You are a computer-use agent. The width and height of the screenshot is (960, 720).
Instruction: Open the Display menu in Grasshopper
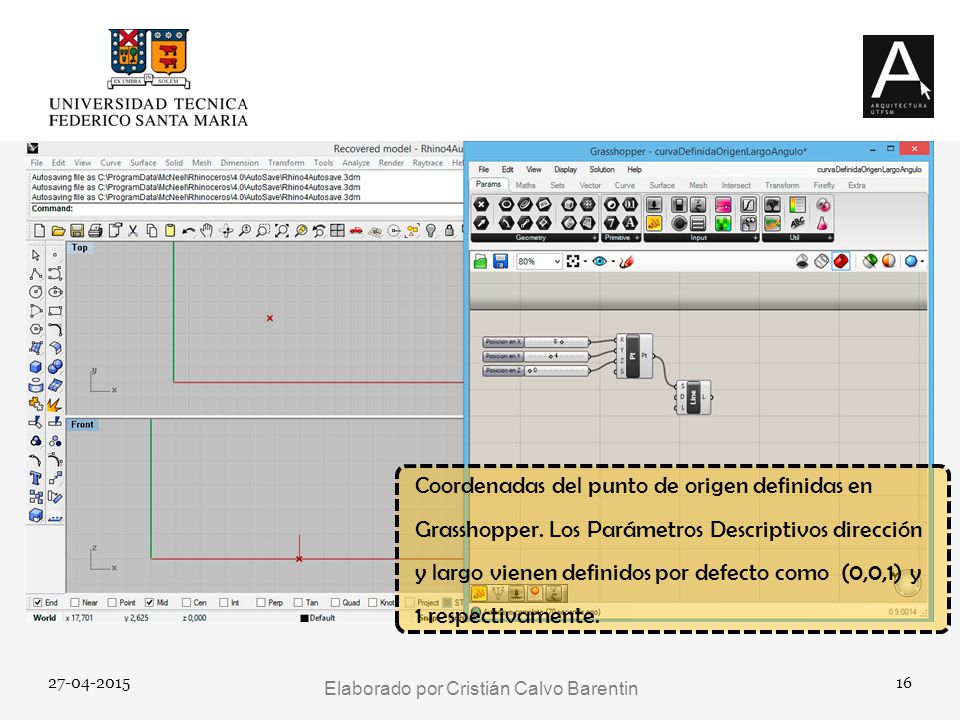(566, 170)
